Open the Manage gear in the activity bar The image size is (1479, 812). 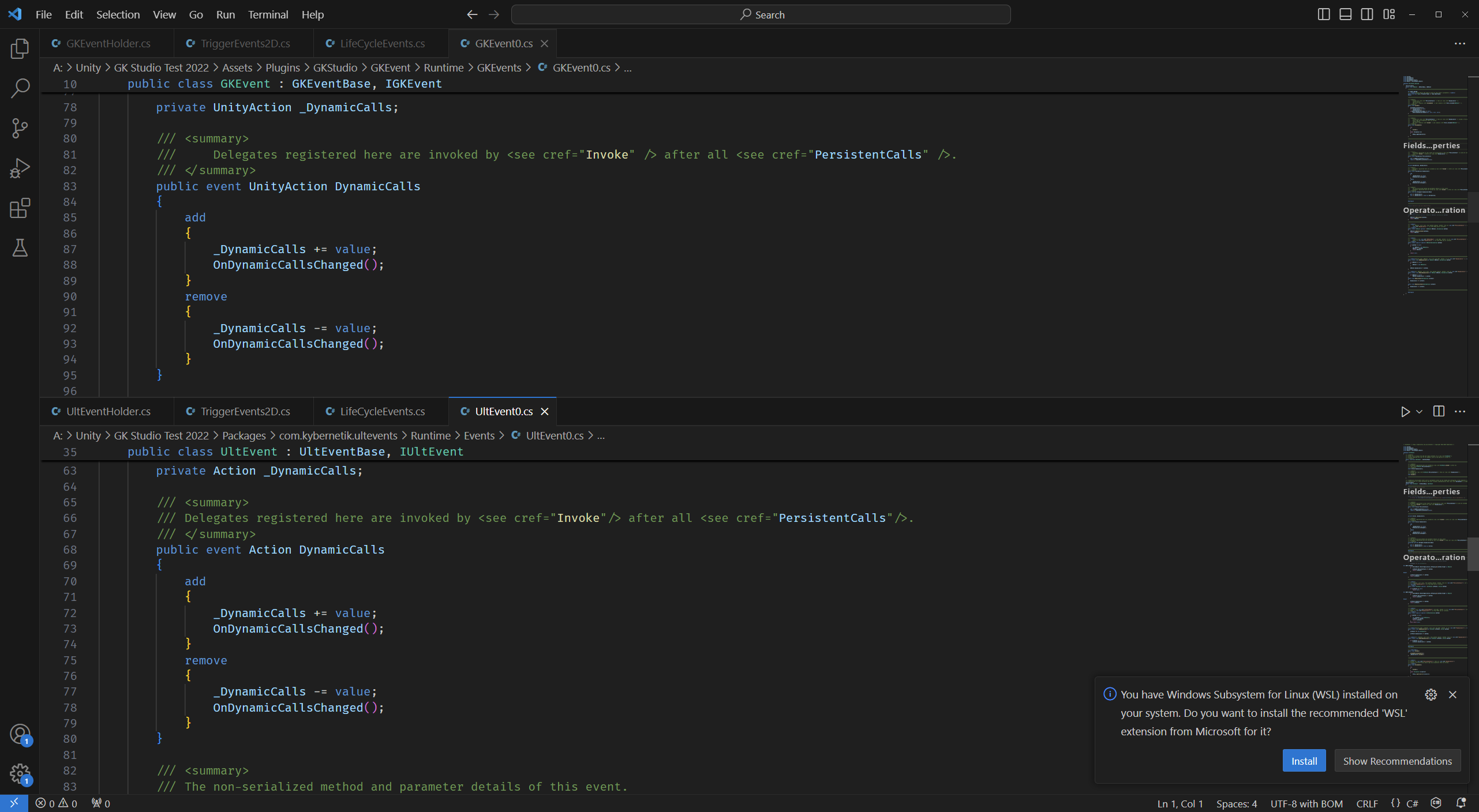click(20, 774)
